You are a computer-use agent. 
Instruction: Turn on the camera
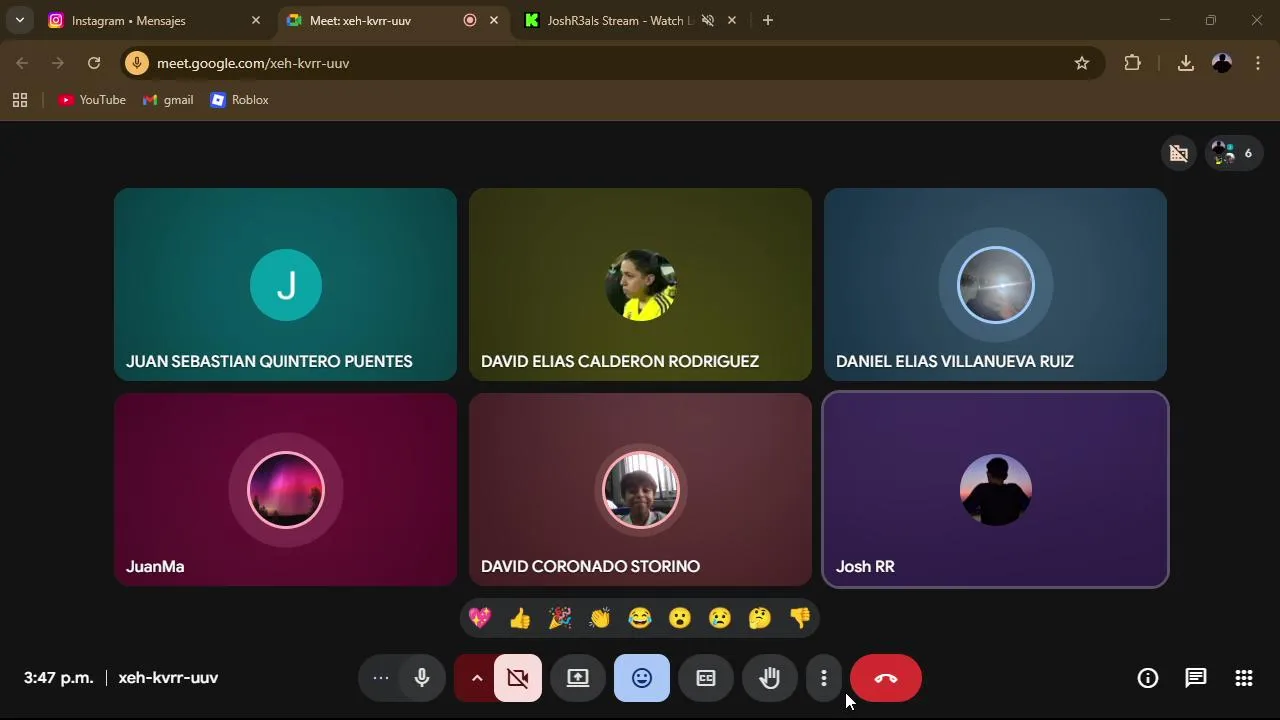518,678
